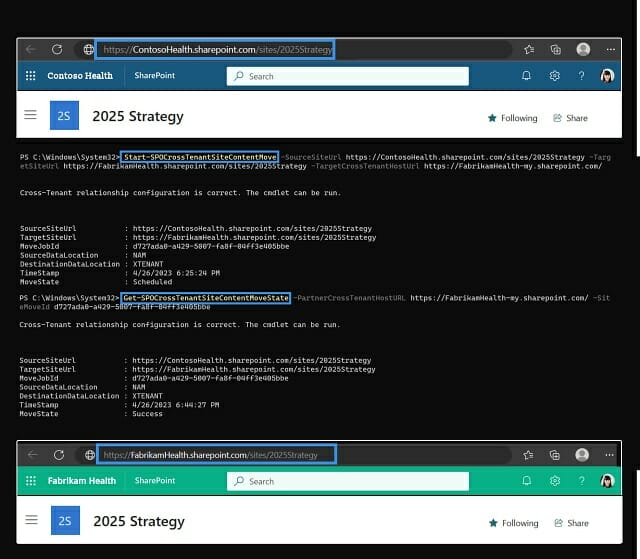Image resolution: width=640 pixels, height=559 pixels.
Task: Click the help question mark in Fabrikam header
Action: pyautogui.click(x=581, y=481)
